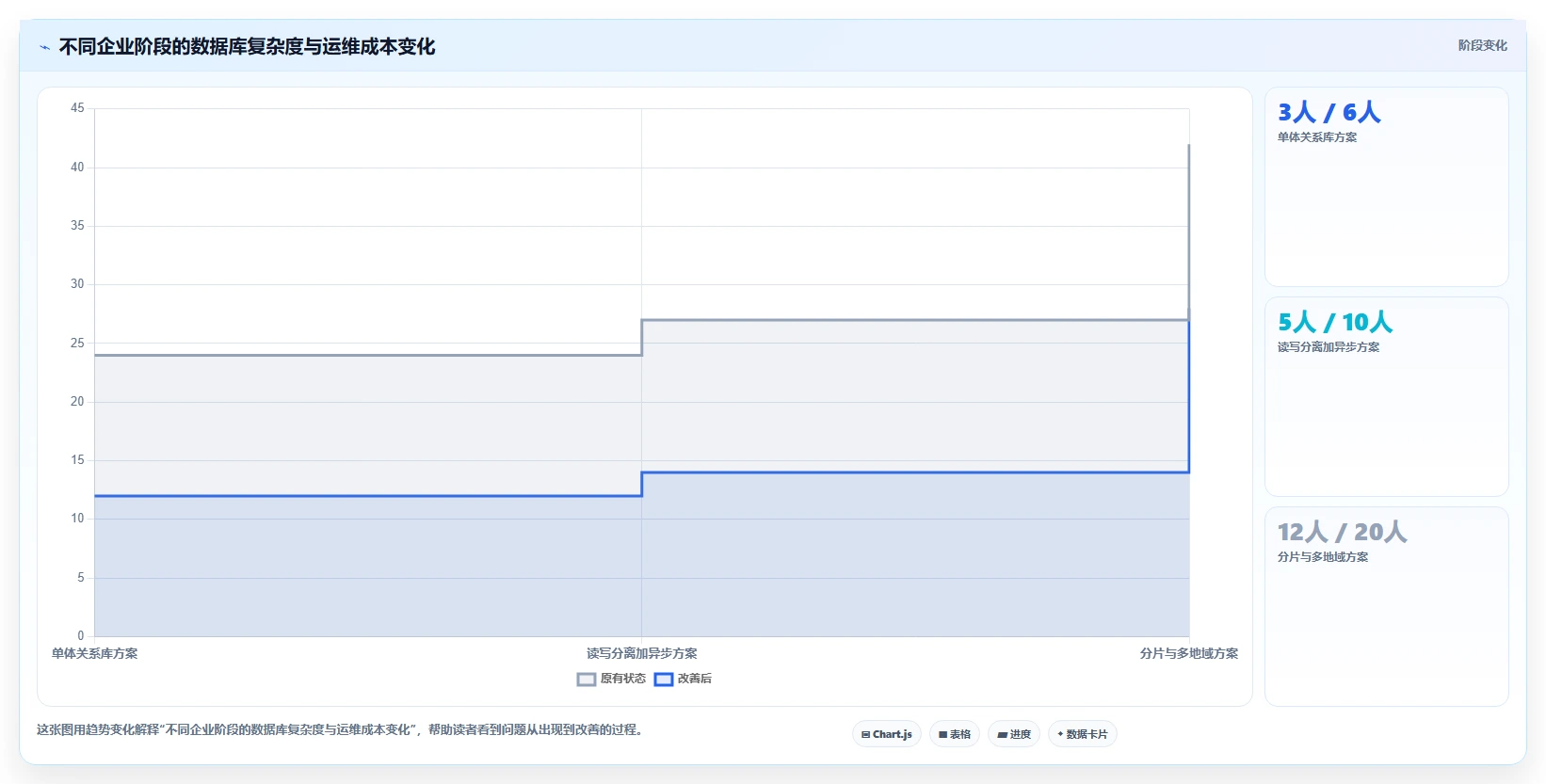
Task: Click the y-axis value 10
Action: tap(77, 519)
